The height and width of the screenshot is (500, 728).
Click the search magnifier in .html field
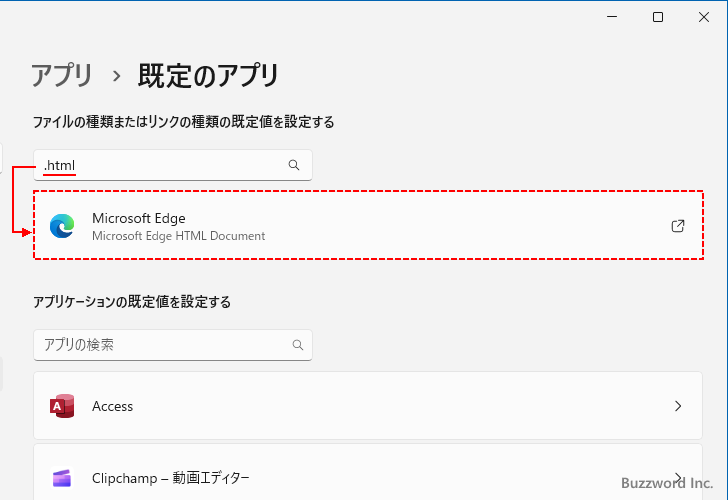(294, 165)
